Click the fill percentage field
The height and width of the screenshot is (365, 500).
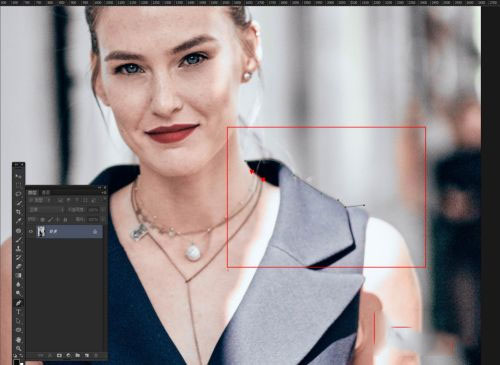point(94,219)
